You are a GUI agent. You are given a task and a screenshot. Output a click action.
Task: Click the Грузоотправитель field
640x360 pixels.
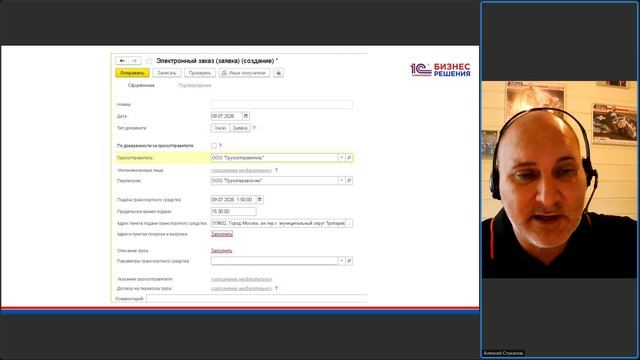tap(274, 158)
